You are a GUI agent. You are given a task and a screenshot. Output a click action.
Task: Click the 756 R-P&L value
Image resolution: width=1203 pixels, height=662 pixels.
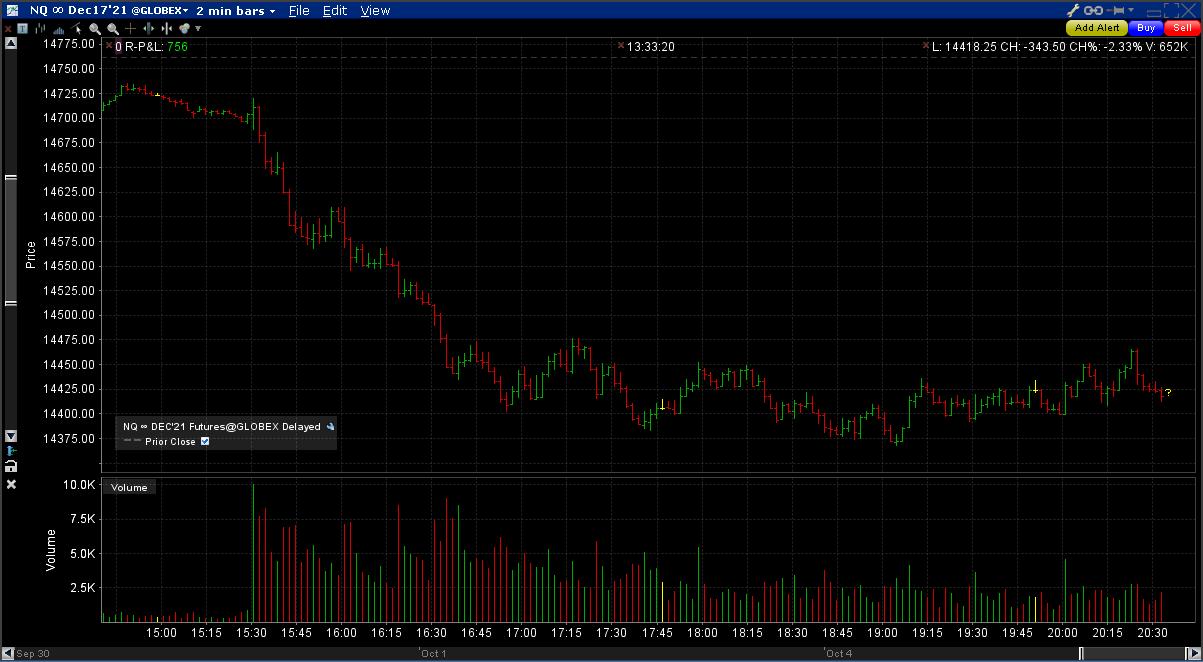tap(177, 46)
